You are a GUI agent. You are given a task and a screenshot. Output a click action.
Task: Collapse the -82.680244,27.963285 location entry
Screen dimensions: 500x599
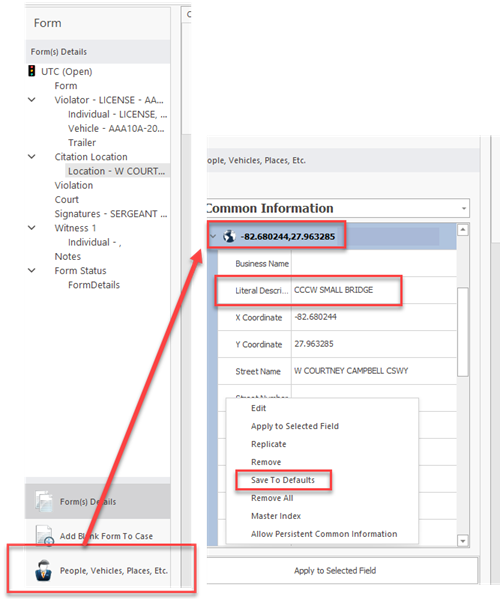point(213,236)
